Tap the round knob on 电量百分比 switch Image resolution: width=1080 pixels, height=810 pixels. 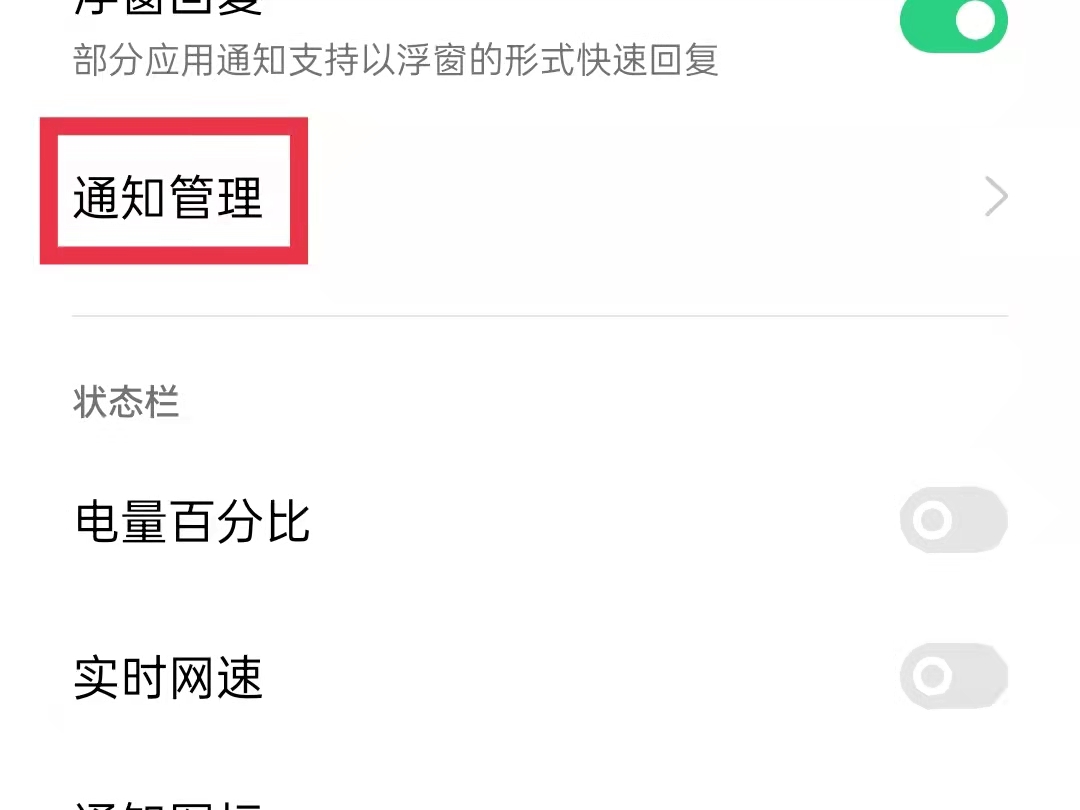933,520
